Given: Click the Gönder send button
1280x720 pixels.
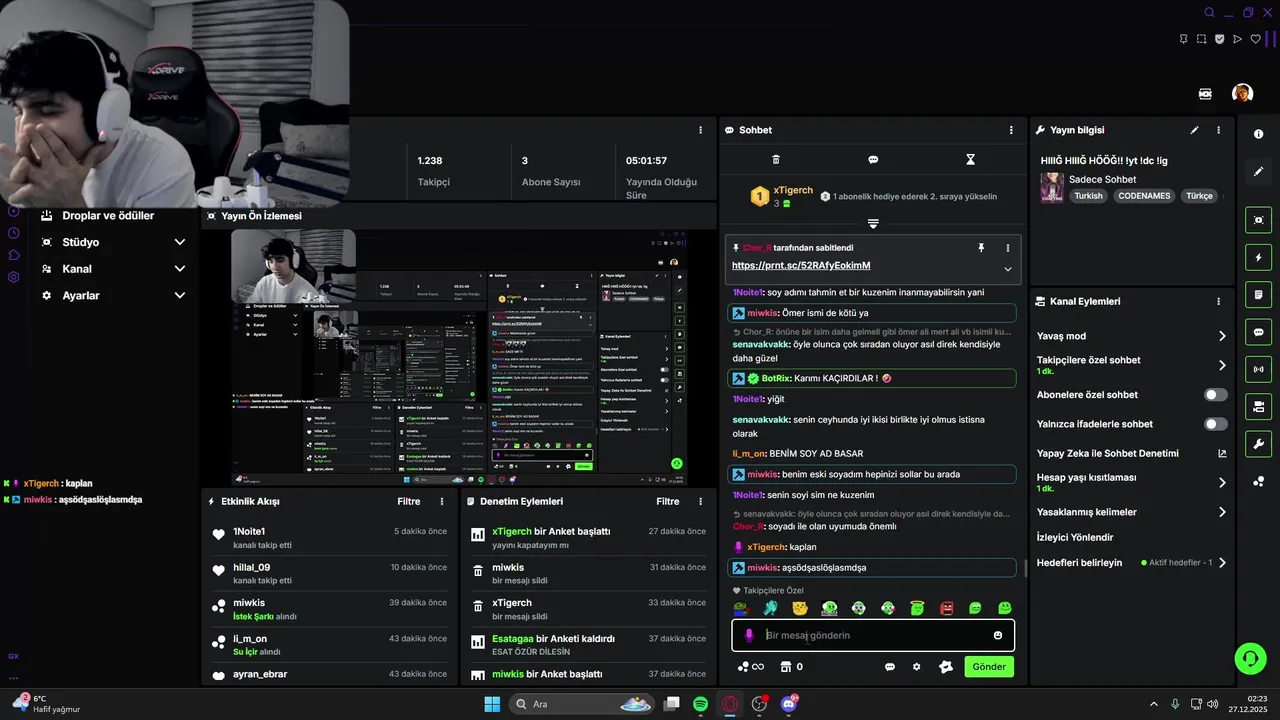Looking at the screenshot, I should click(989, 667).
